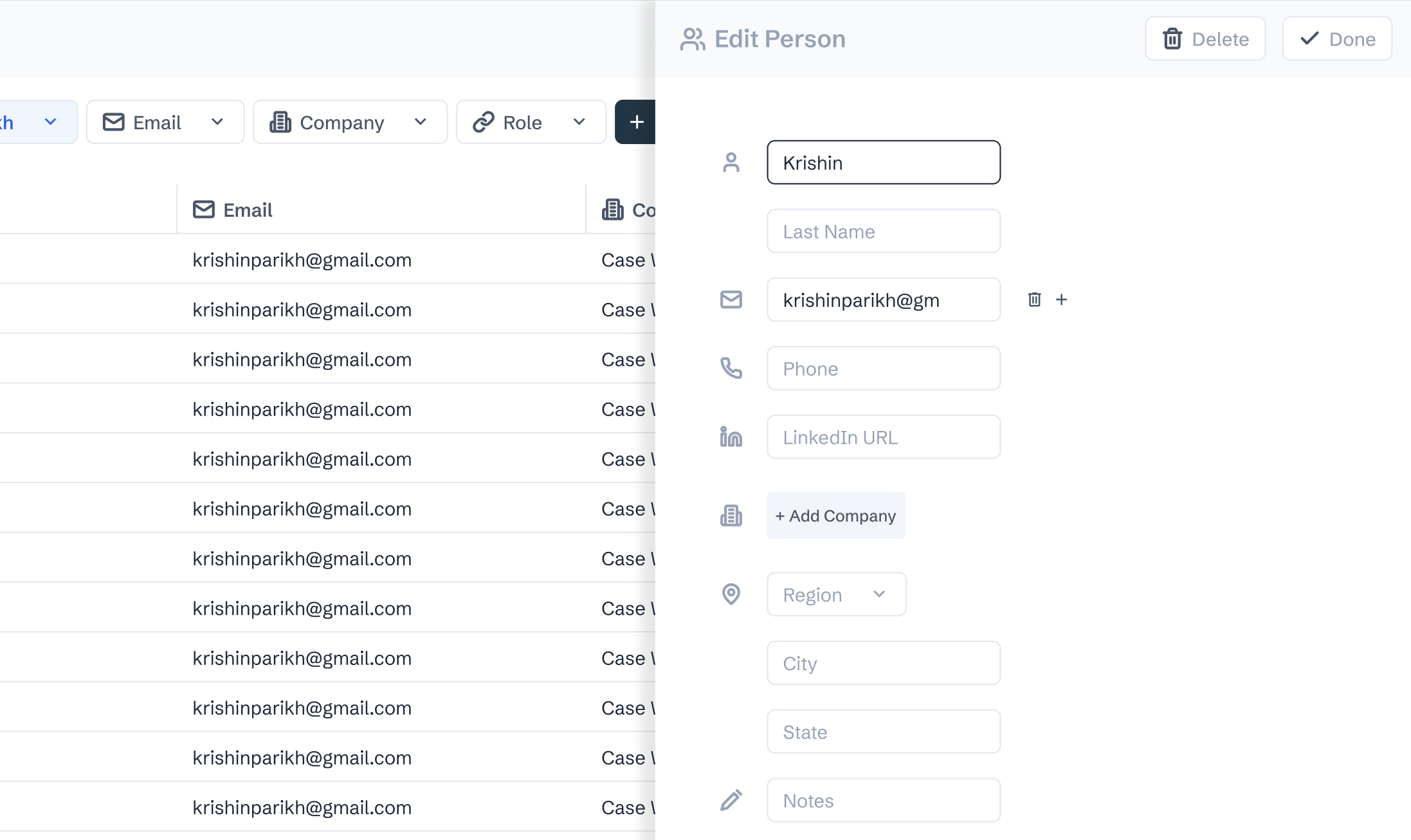Click the + Add Company button
The width and height of the screenshot is (1411, 840).
[835, 516]
